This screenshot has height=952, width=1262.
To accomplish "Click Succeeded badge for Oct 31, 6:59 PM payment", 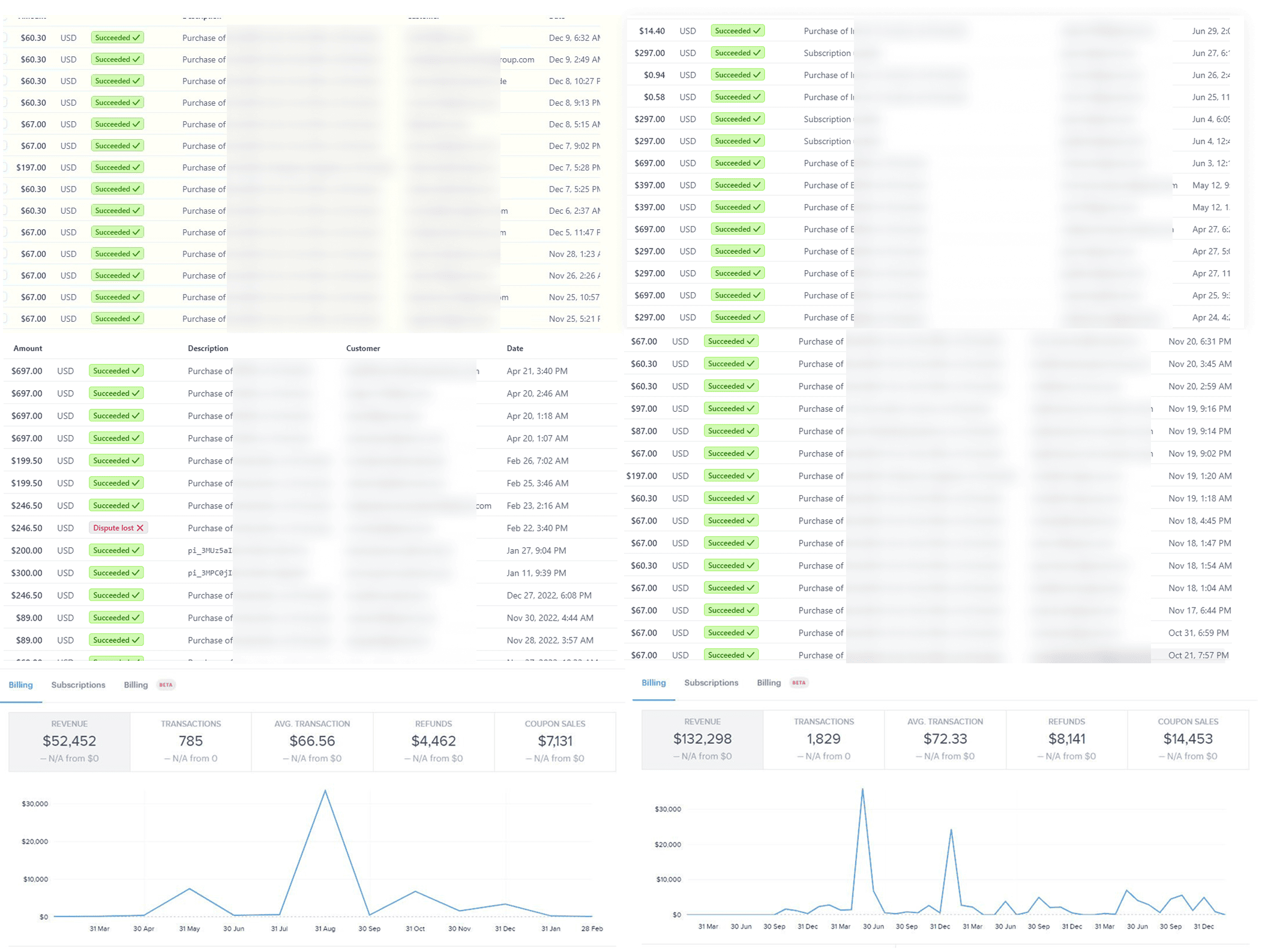I will point(730,633).
